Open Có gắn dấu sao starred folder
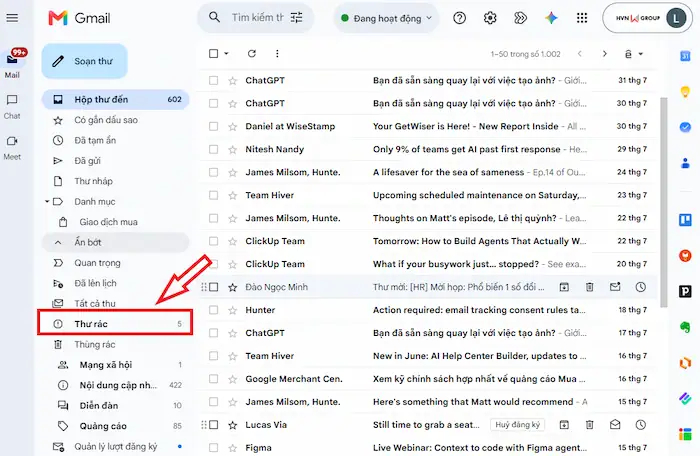 click(x=116, y=120)
